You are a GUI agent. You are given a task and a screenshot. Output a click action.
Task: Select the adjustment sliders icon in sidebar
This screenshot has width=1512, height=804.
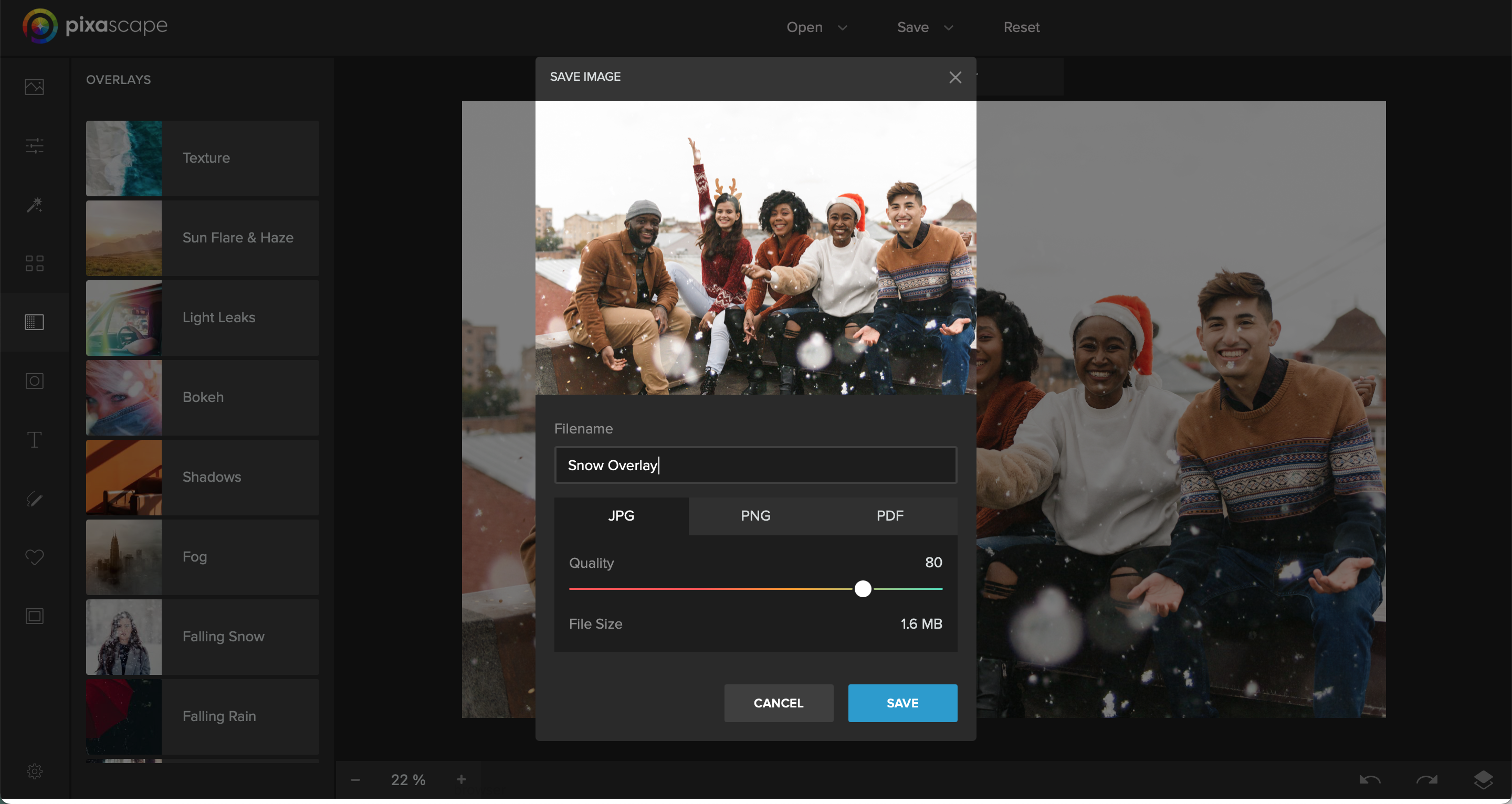34,145
